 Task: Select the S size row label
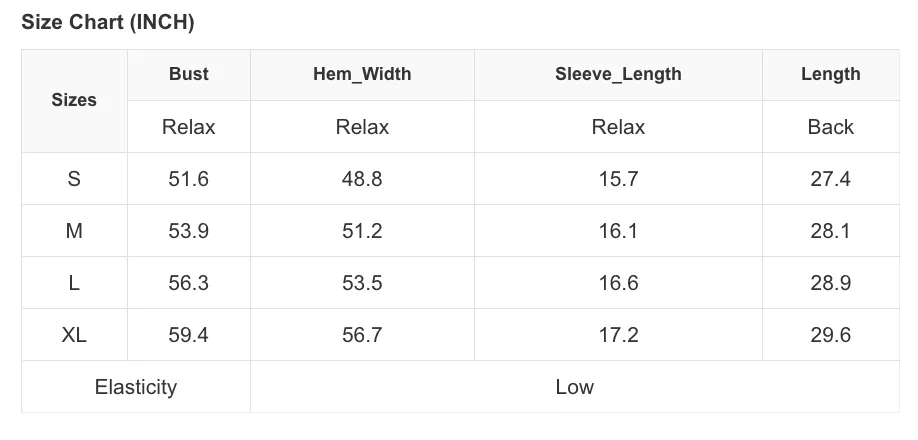[x=74, y=178]
